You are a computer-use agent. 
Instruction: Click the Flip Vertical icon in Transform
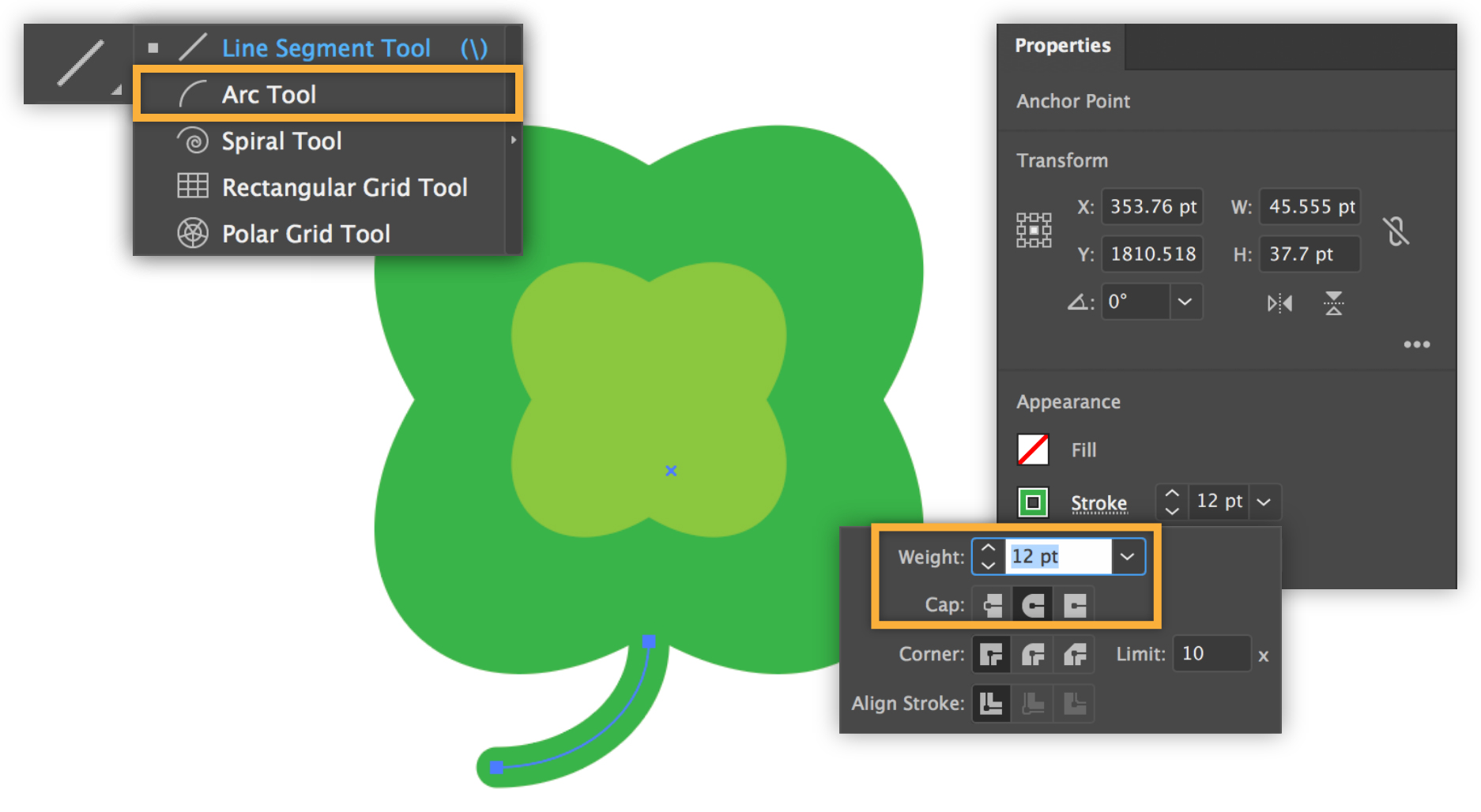(1335, 303)
